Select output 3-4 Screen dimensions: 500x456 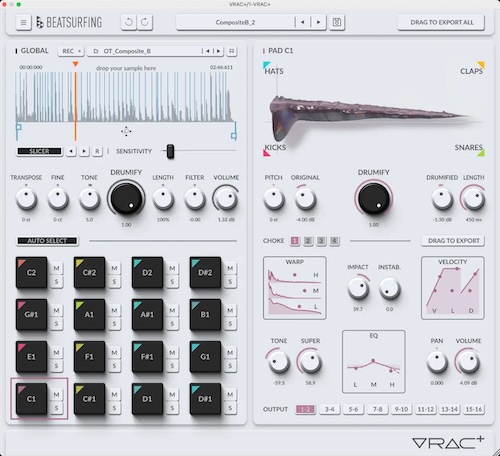pos(329,409)
